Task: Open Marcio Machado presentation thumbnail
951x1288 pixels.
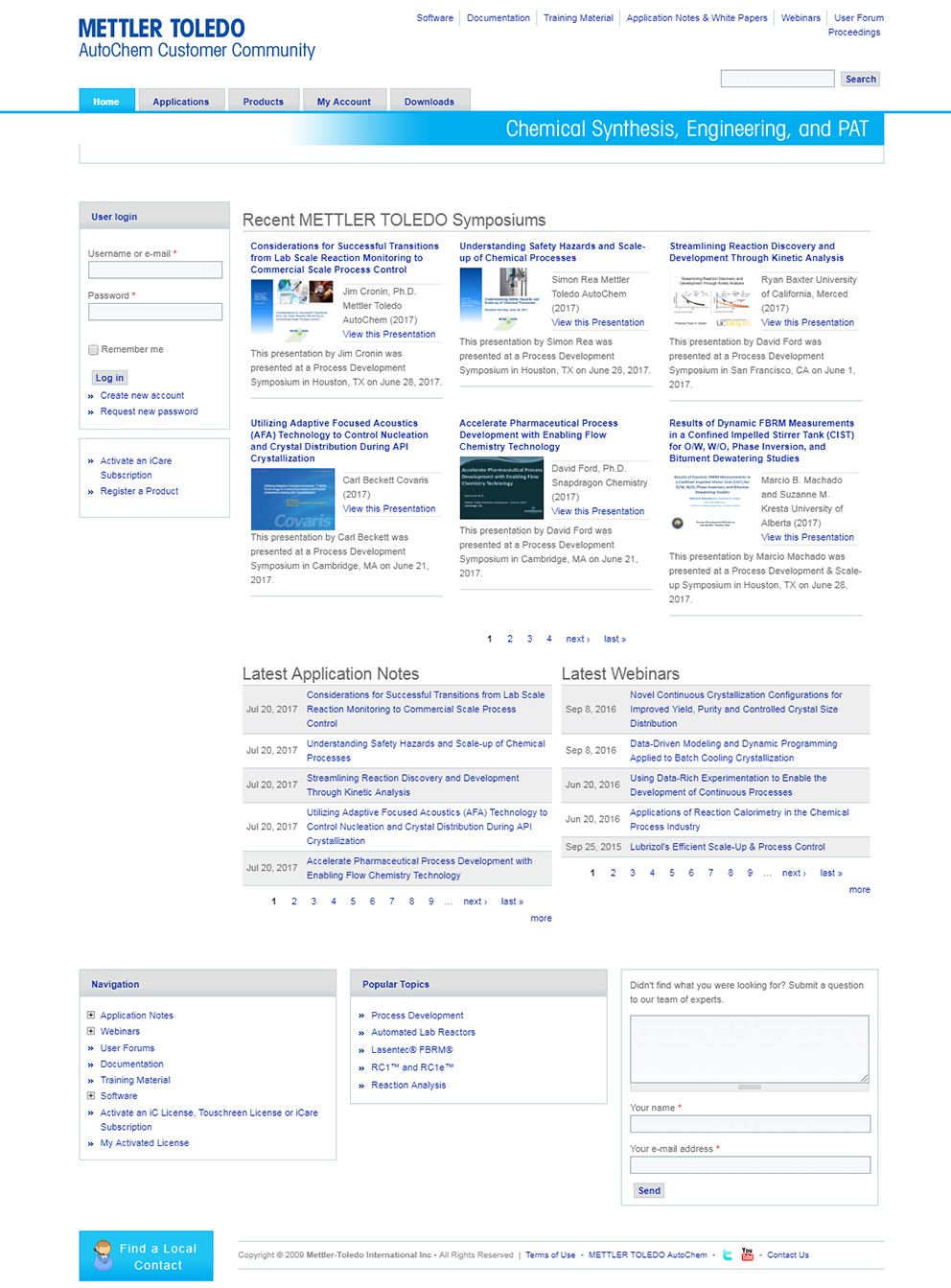Action: tap(710, 503)
